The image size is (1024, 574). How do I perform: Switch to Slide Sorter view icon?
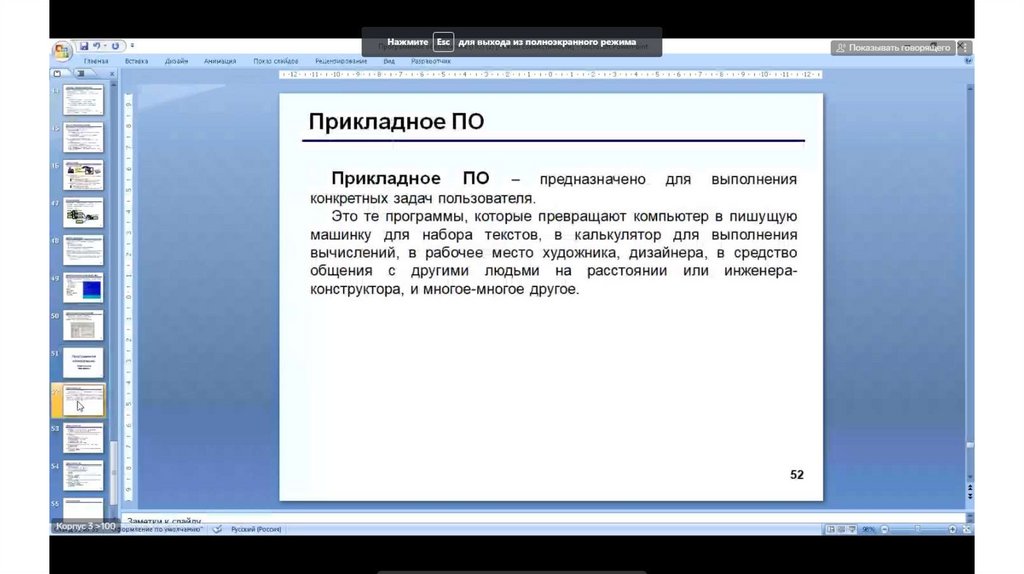pos(841,528)
